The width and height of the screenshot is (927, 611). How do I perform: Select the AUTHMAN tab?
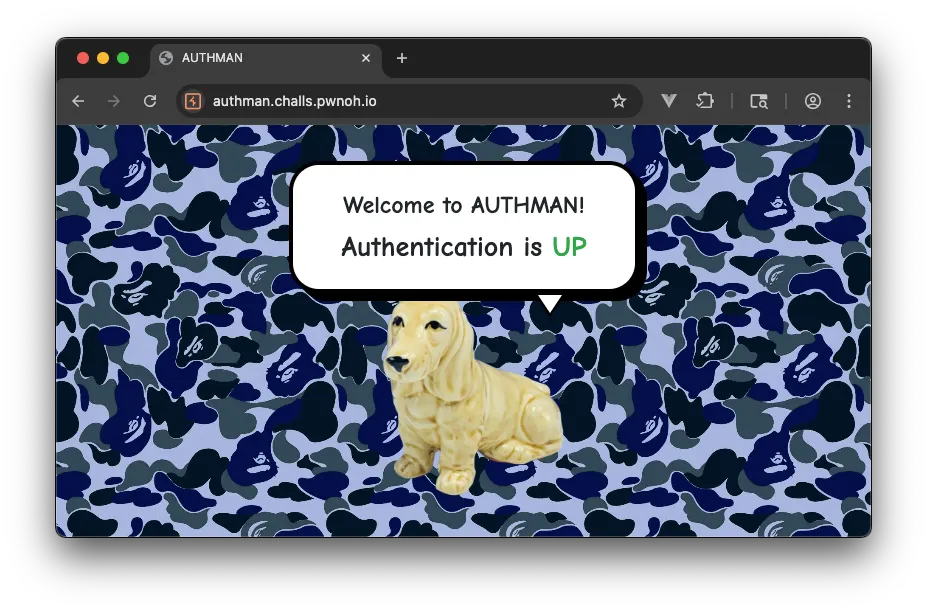tap(265, 58)
